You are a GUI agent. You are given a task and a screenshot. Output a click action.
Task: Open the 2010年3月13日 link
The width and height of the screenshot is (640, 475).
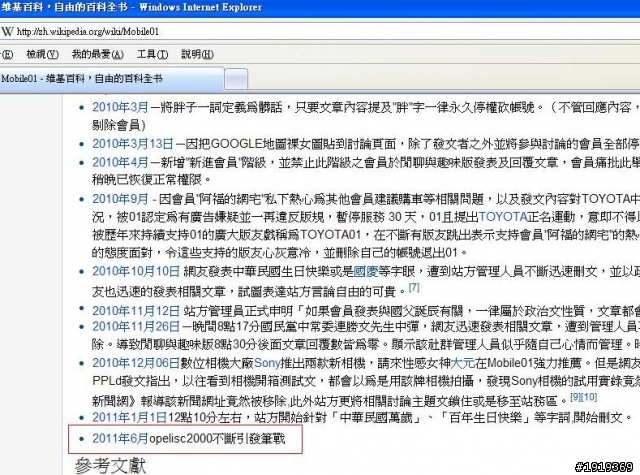pos(133,144)
